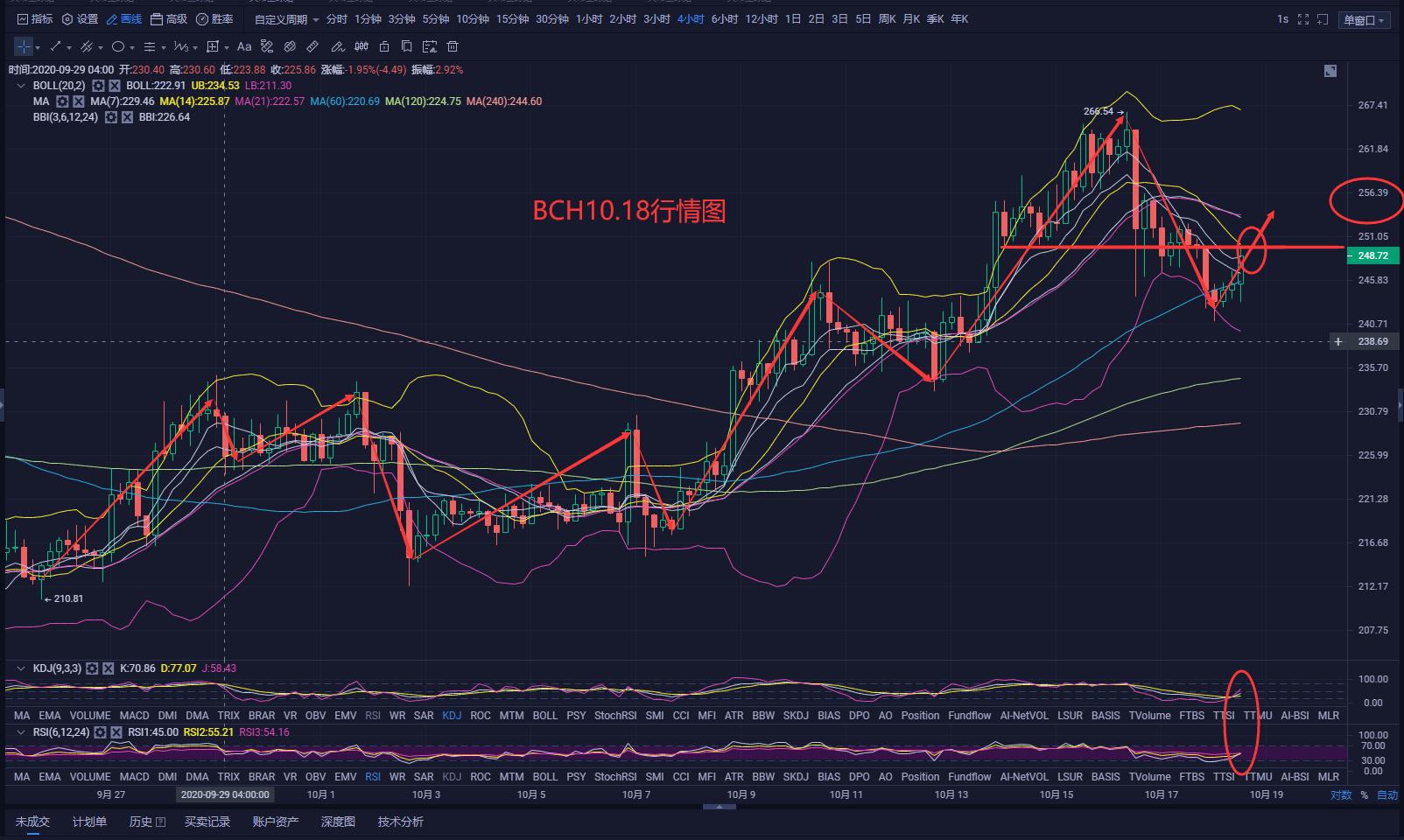Viewport: 1404px width, 840px height.
Task: Expand crosshair tool options arrow
Action: pyautogui.click(x=39, y=47)
